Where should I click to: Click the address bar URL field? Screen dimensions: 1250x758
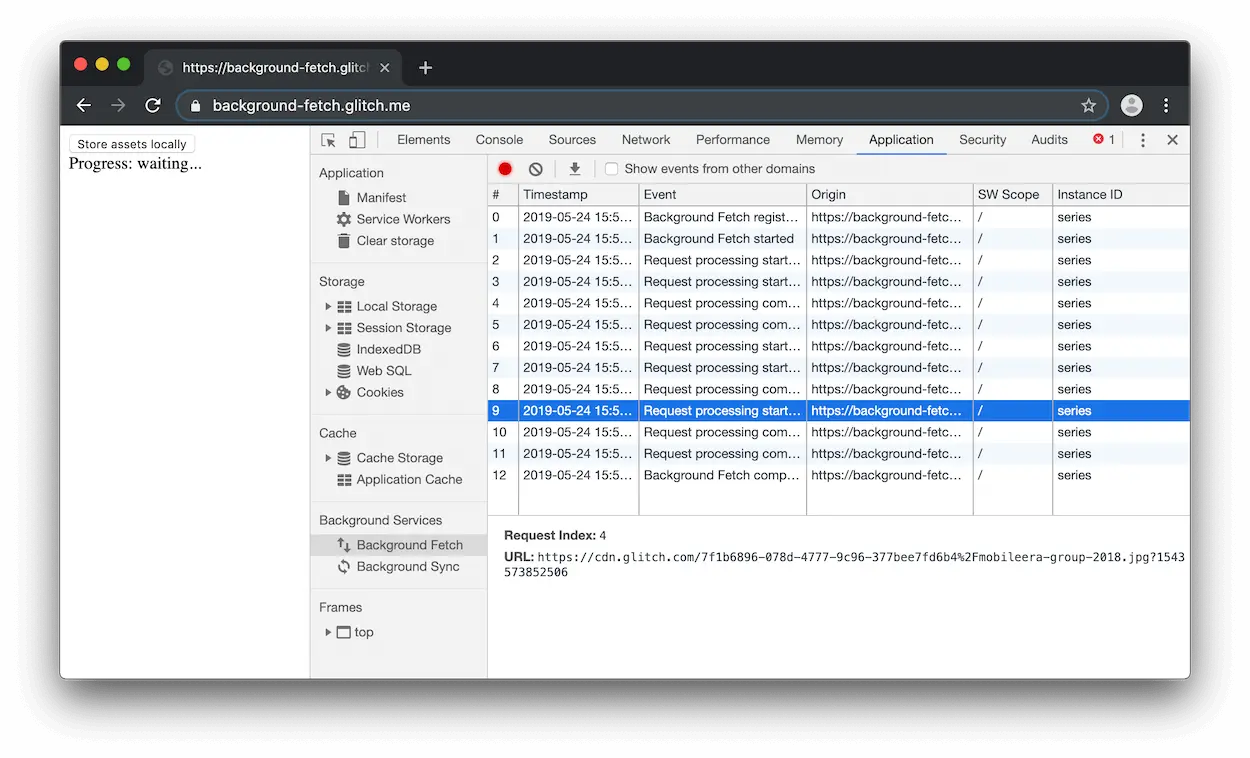point(640,105)
